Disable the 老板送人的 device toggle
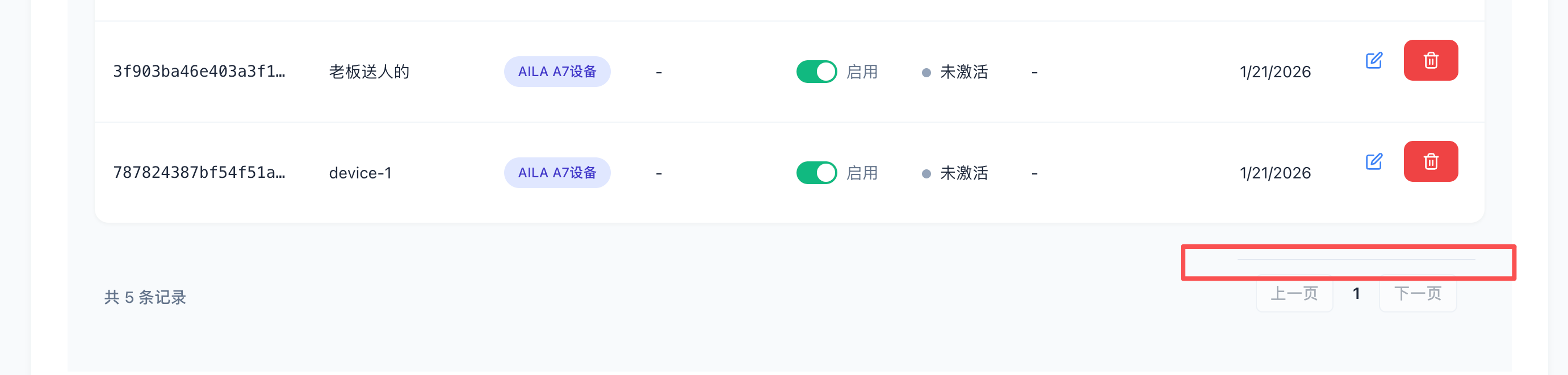The height and width of the screenshot is (375, 1568). coord(816,72)
